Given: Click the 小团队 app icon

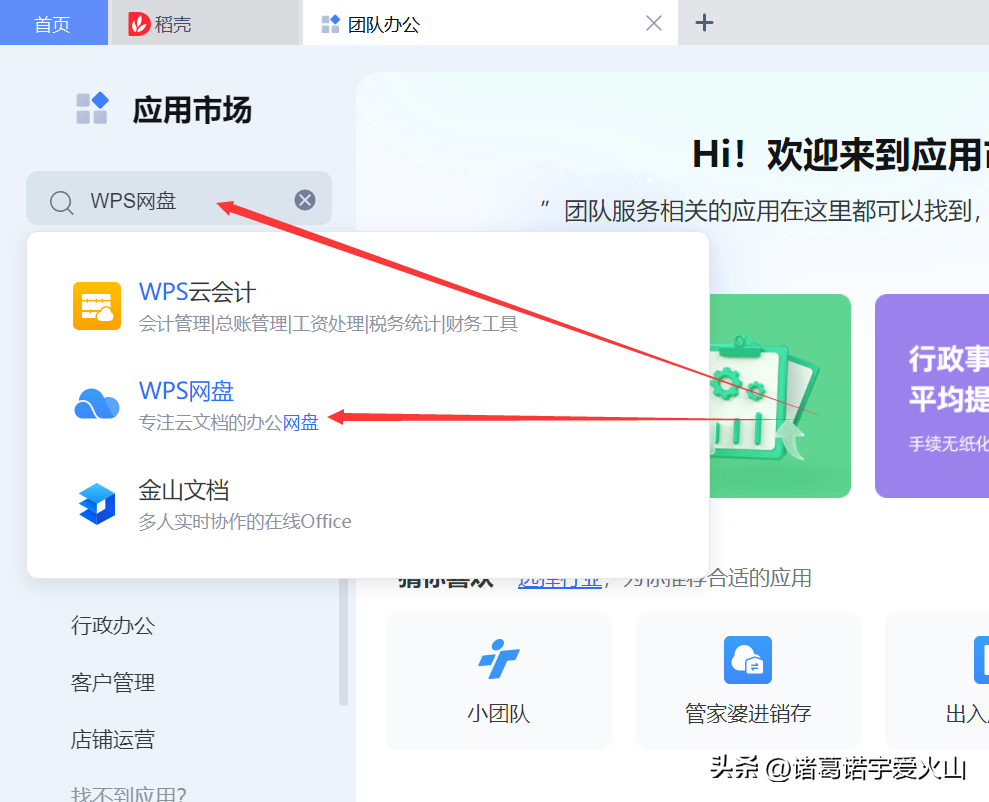Looking at the screenshot, I should pos(499,660).
